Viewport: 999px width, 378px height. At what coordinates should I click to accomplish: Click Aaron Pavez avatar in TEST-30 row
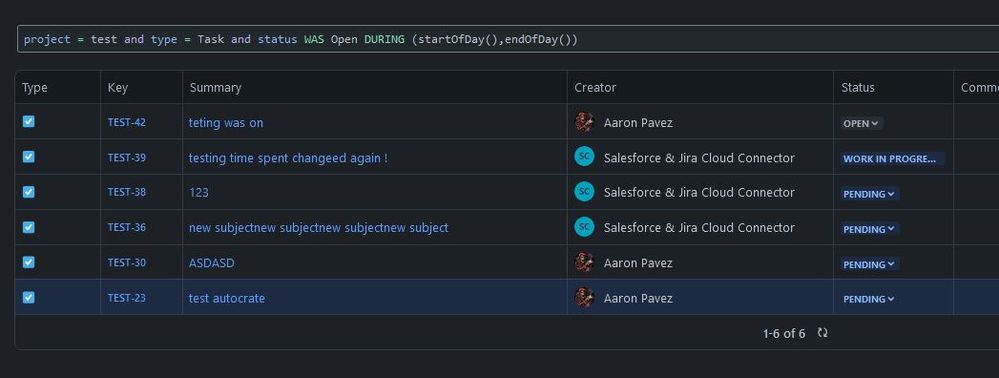coord(584,262)
